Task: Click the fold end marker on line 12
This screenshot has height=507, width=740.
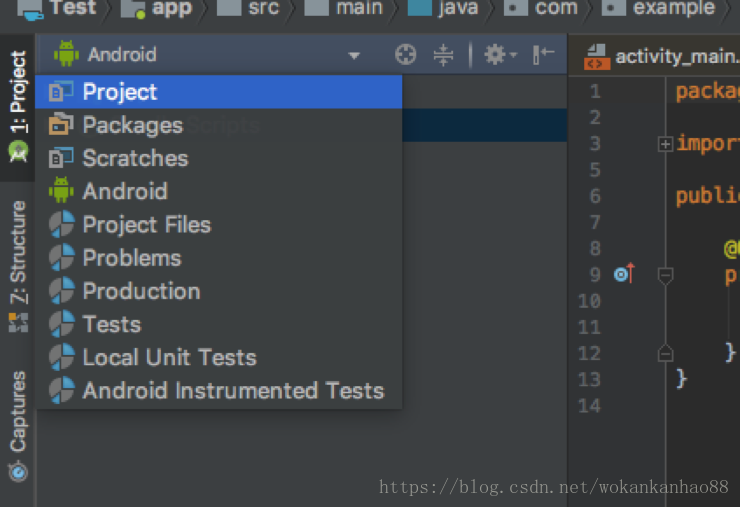Action: click(665, 353)
